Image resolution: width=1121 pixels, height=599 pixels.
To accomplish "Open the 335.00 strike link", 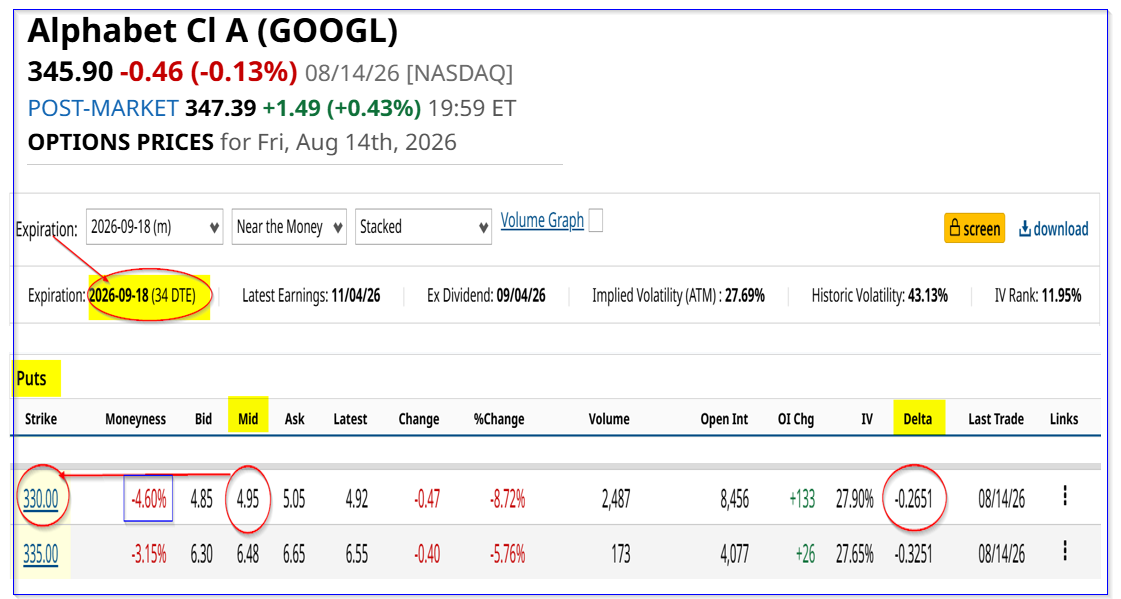I will pos(41,554).
